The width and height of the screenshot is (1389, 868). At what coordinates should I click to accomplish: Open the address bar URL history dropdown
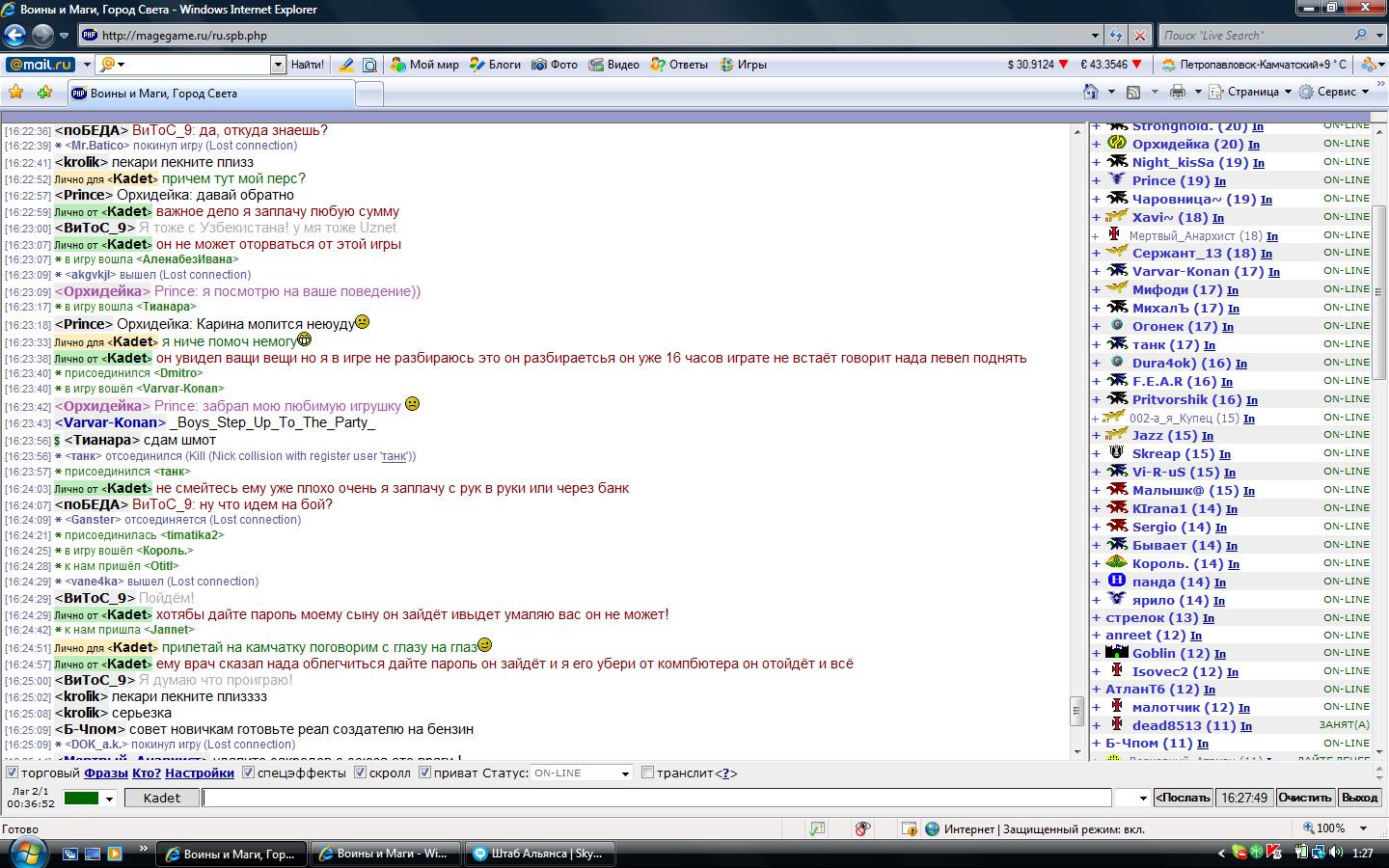(x=1095, y=36)
